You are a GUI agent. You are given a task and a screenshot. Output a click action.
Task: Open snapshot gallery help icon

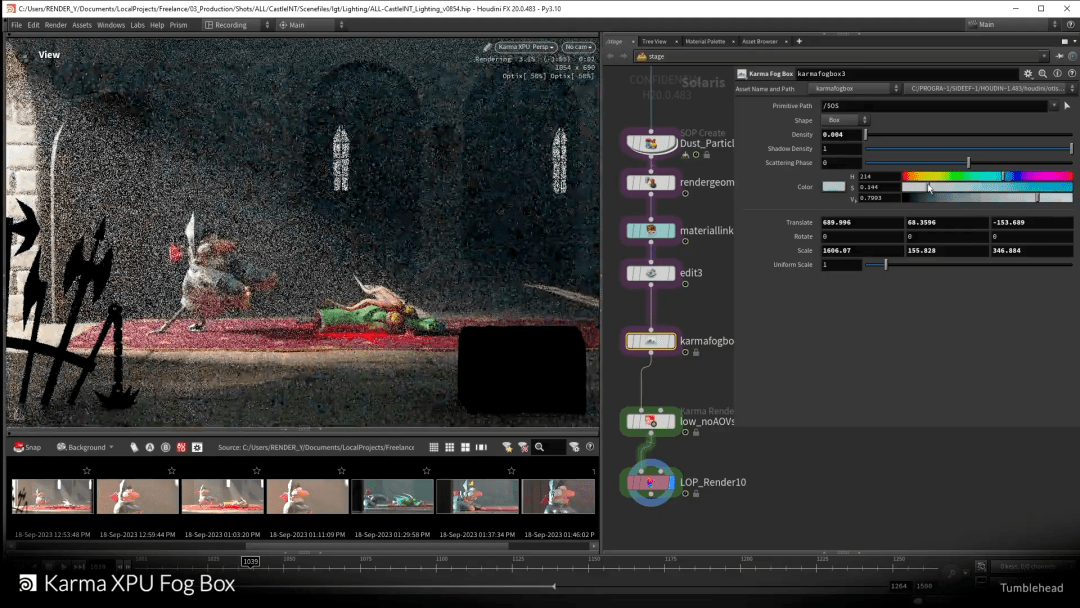pos(590,447)
